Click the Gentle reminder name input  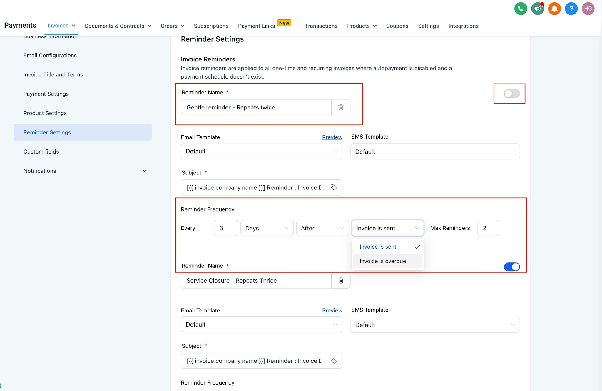pos(256,107)
